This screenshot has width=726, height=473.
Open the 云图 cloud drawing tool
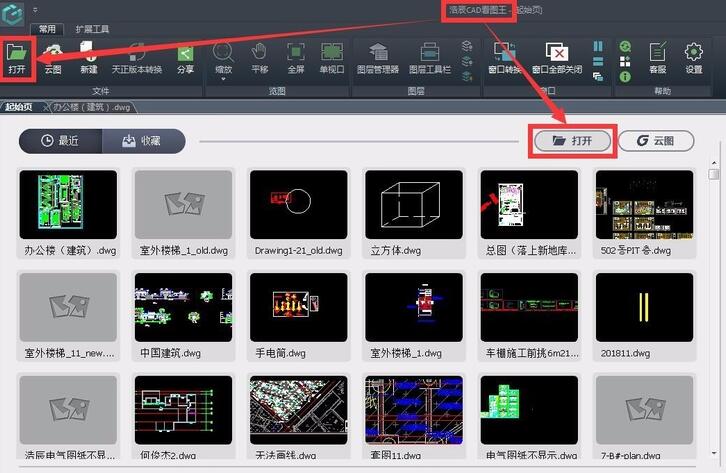click(x=53, y=59)
